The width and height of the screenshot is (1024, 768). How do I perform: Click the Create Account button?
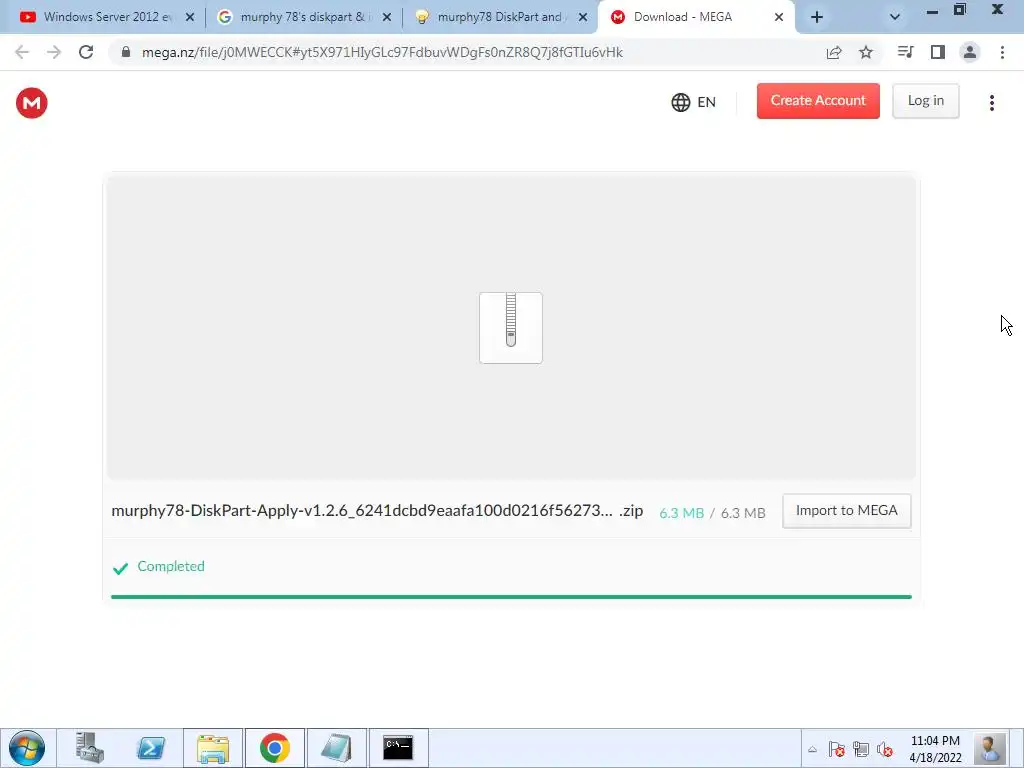click(818, 101)
